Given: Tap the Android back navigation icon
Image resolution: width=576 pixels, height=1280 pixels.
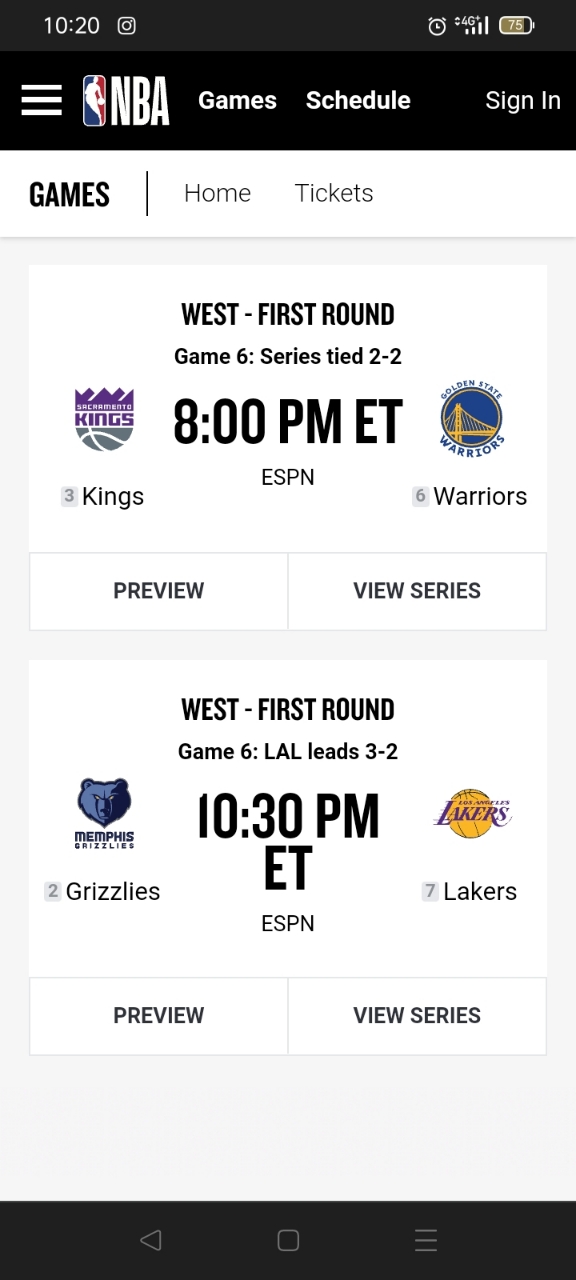Looking at the screenshot, I should tap(150, 1240).
